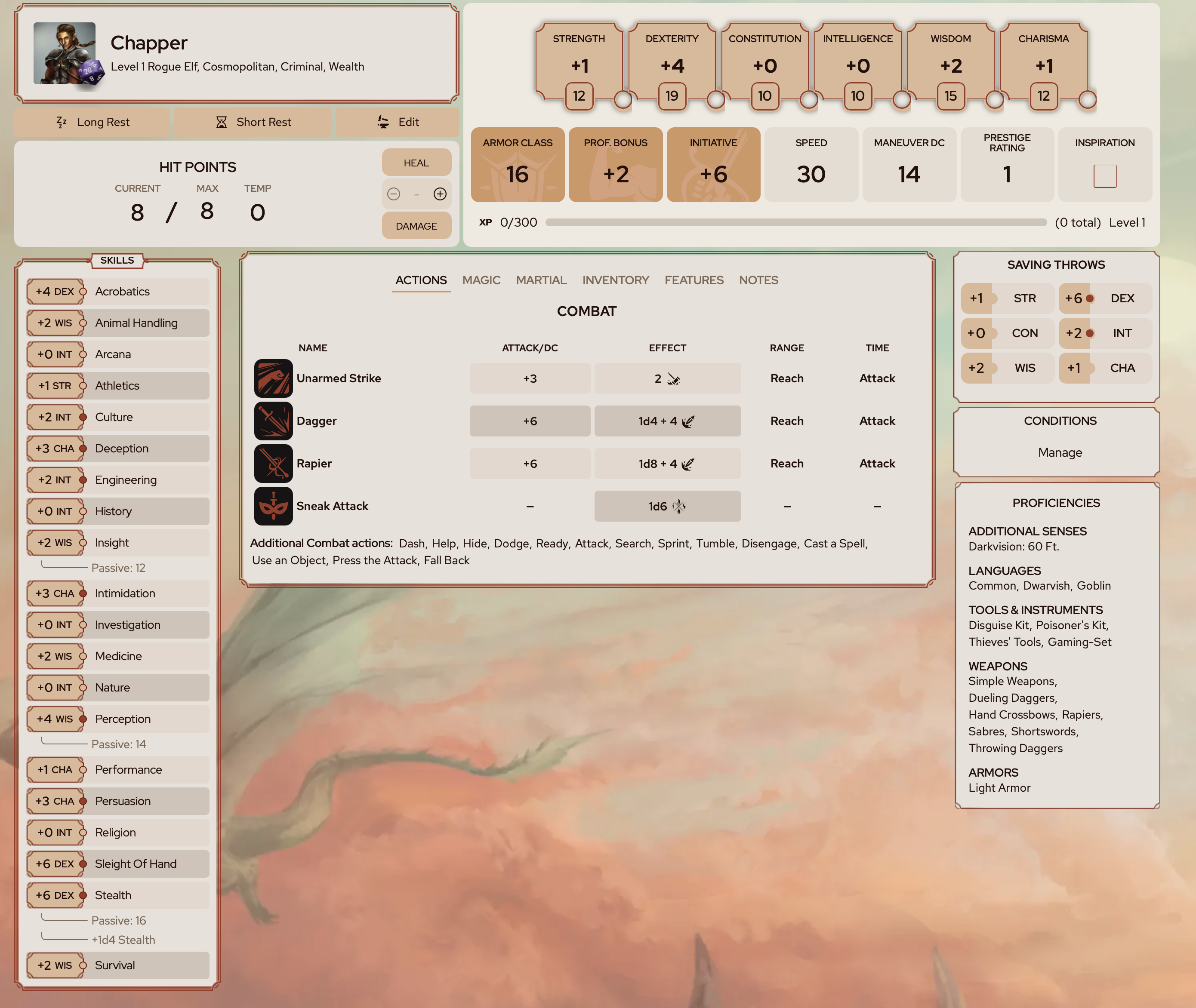
Task: Roll Sneak Attack 1d6 damage
Action: point(667,506)
